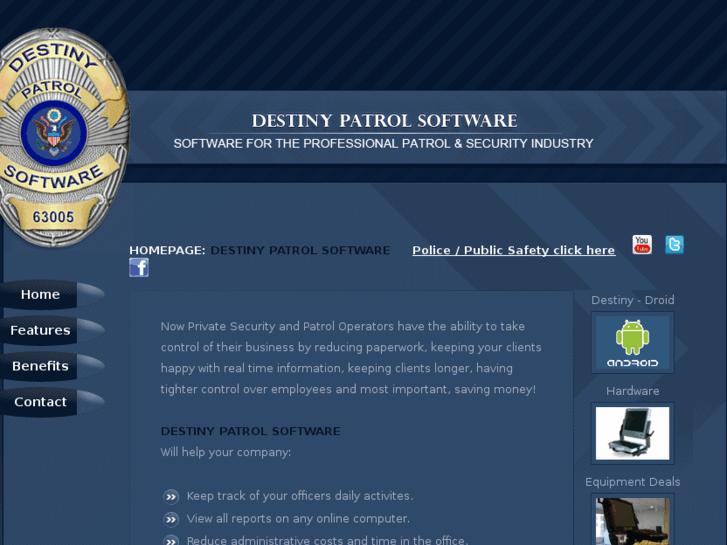Image resolution: width=727 pixels, height=545 pixels.
Task: Open the Features menu item
Action: [40, 330]
